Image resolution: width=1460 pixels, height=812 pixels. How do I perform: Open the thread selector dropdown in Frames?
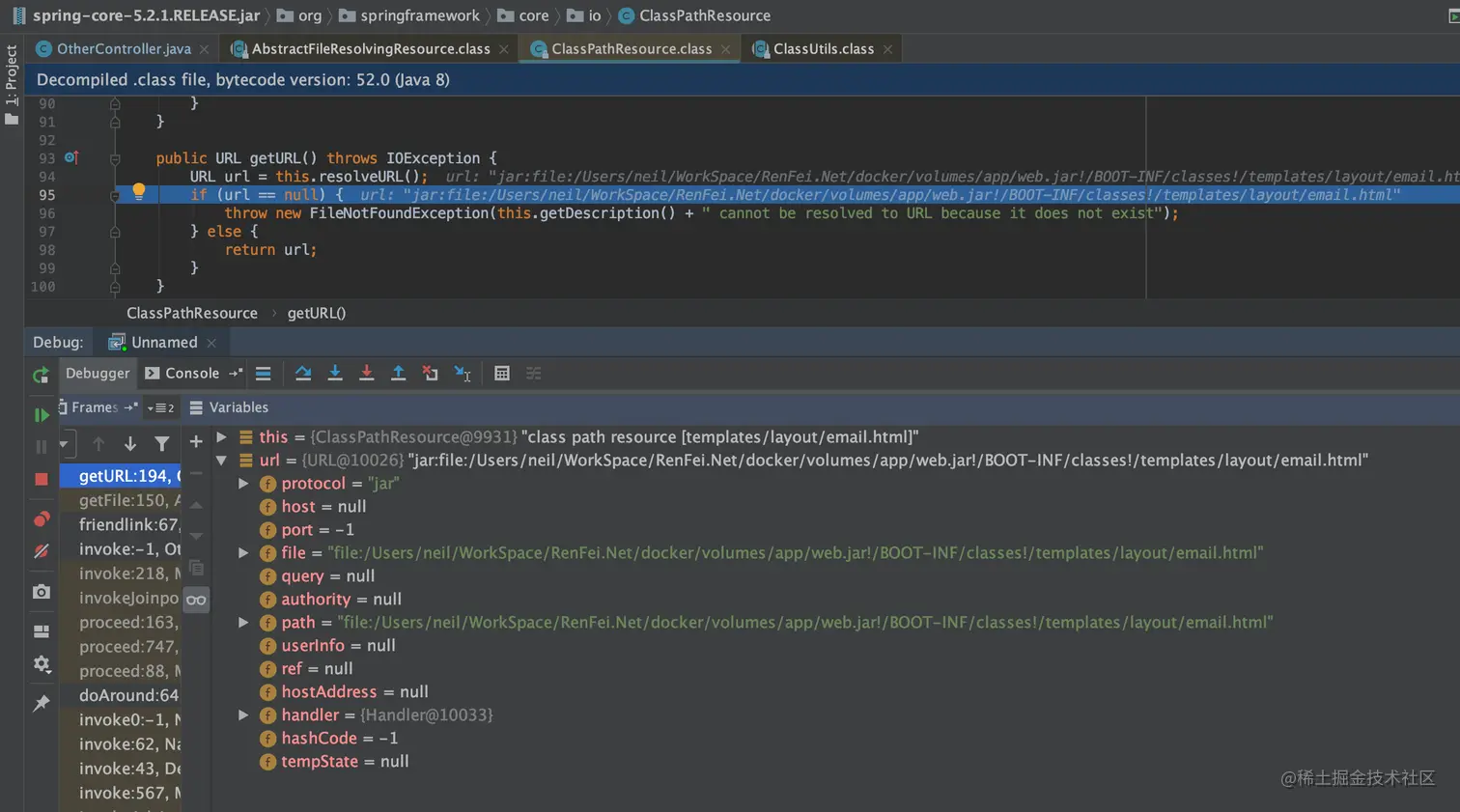click(67, 444)
